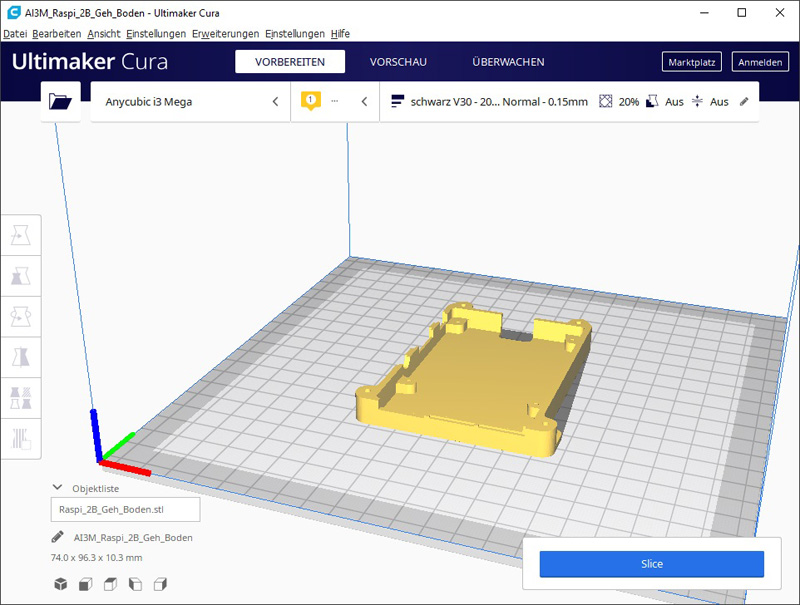Click the Slice button

coord(652,564)
